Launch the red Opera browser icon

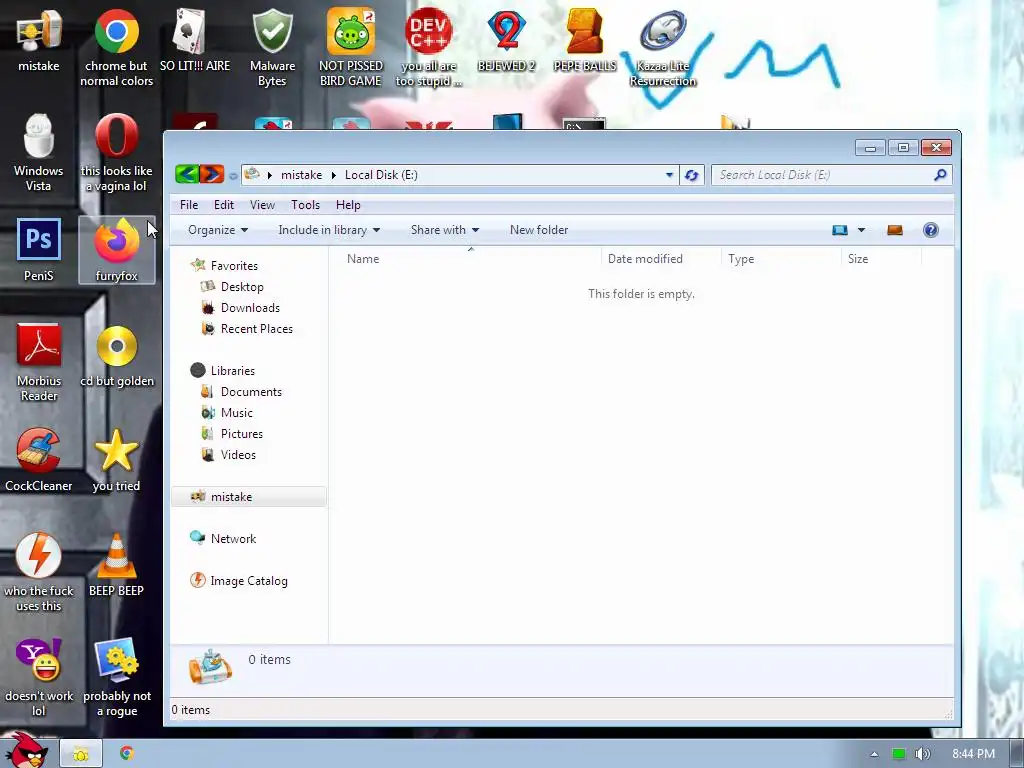click(116, 153)
